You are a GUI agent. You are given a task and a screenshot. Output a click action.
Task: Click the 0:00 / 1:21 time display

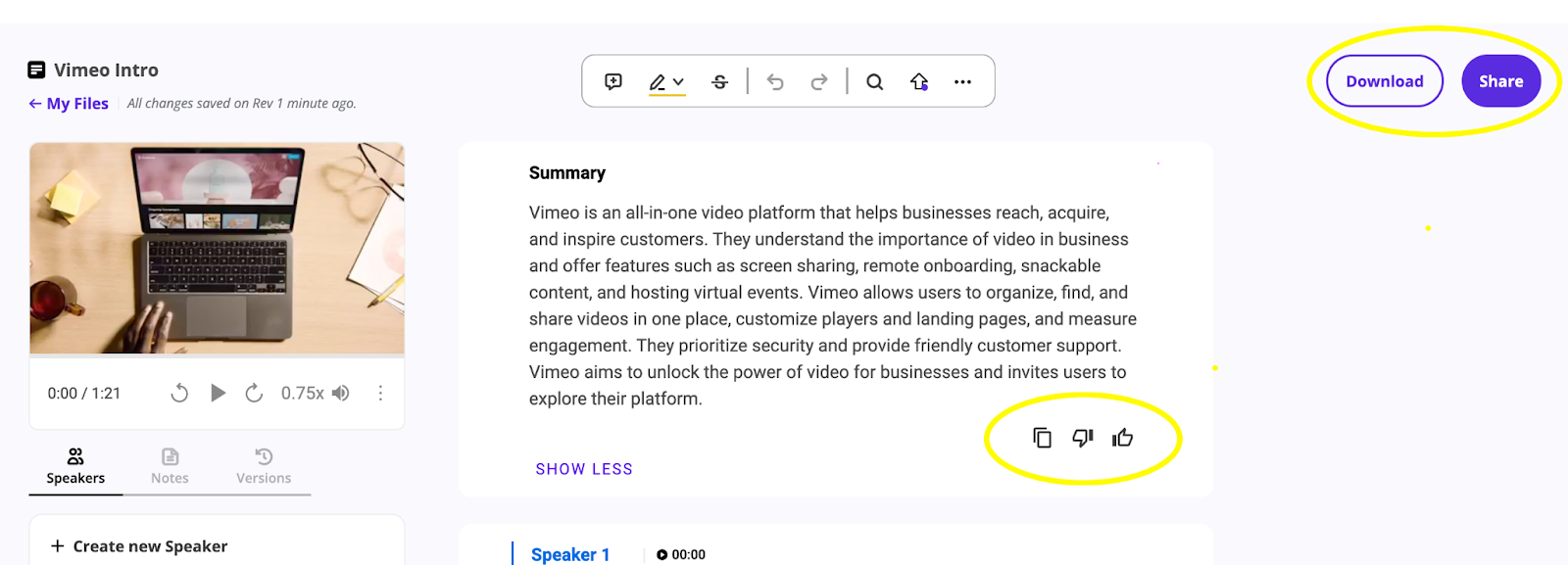[x=84, y=393]
